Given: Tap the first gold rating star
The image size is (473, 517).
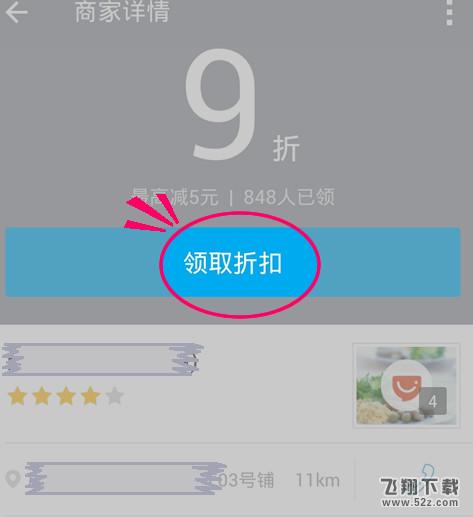Looking at the screenshot, I should [17, 396].
